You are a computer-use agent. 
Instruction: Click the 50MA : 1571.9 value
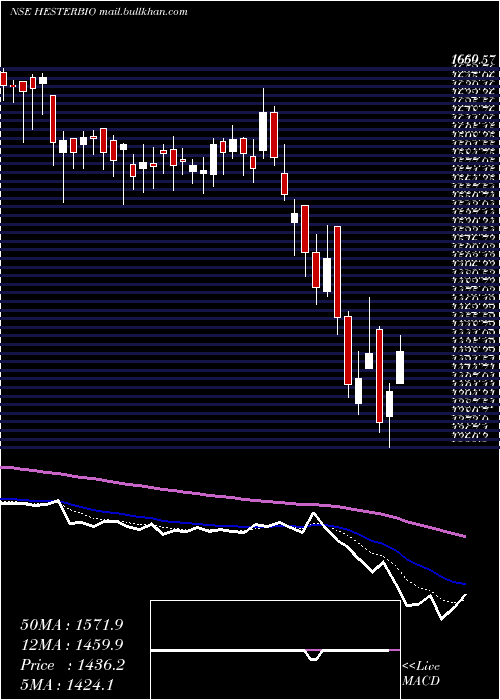[x=72, y=625]
